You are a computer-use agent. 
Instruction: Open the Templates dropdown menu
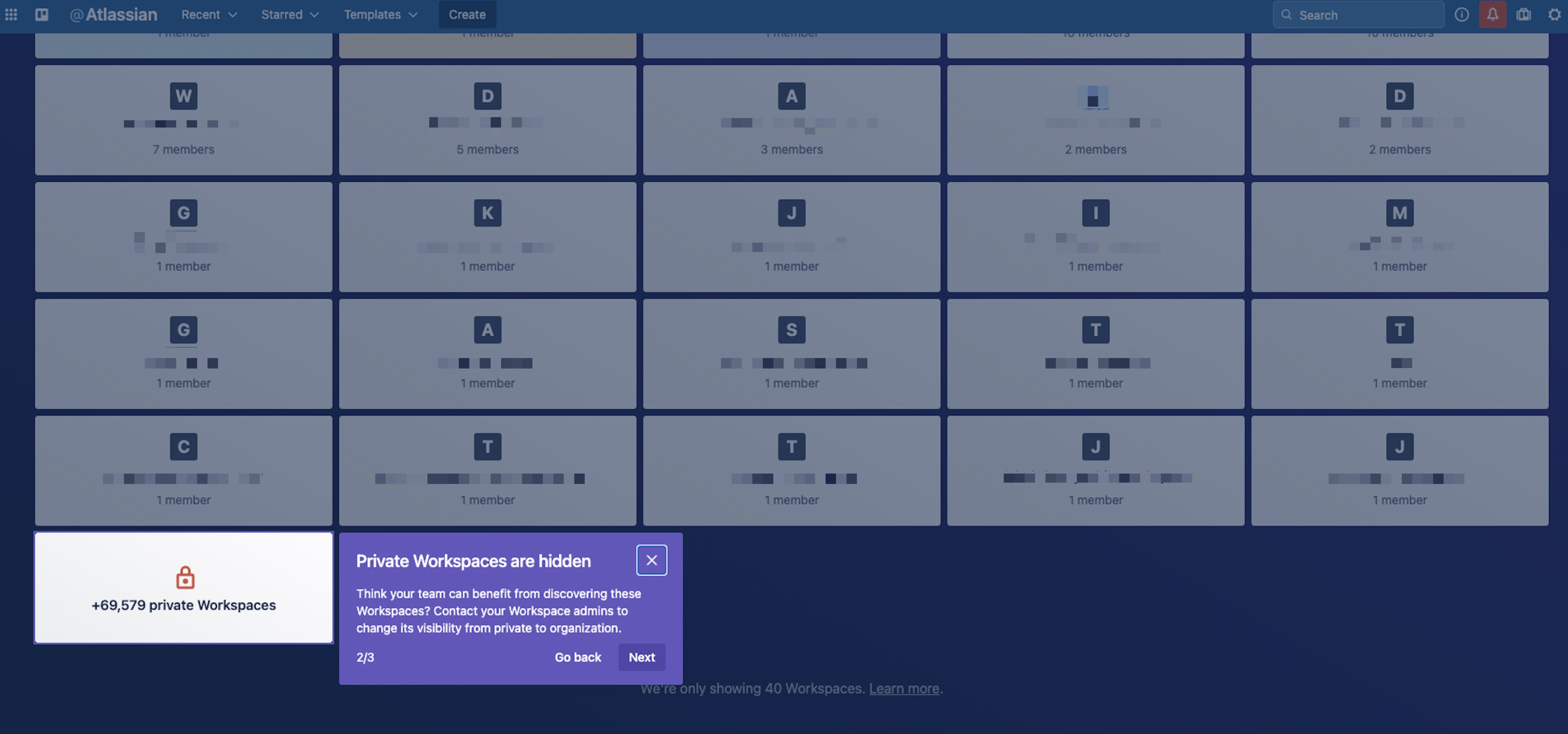pyautogui.click(x=380, y=14)
